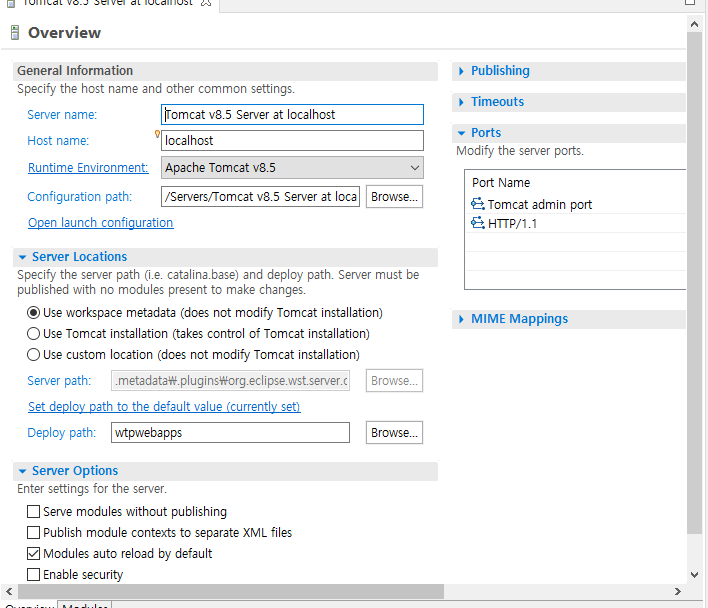Select the HTTP/1.1 port row

tap(576, 223)
